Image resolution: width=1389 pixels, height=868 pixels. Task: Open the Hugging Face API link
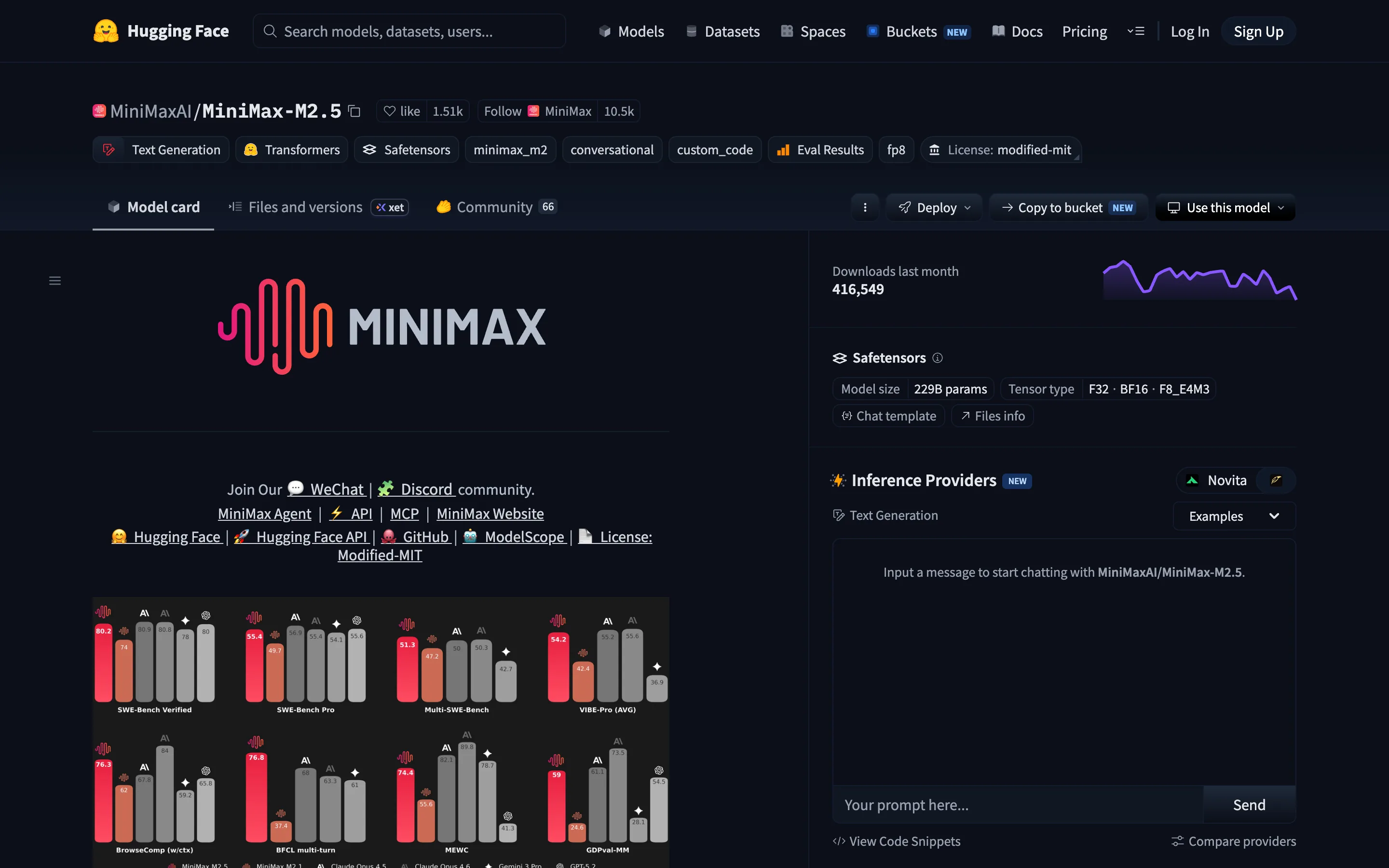(x=301, y=536)
